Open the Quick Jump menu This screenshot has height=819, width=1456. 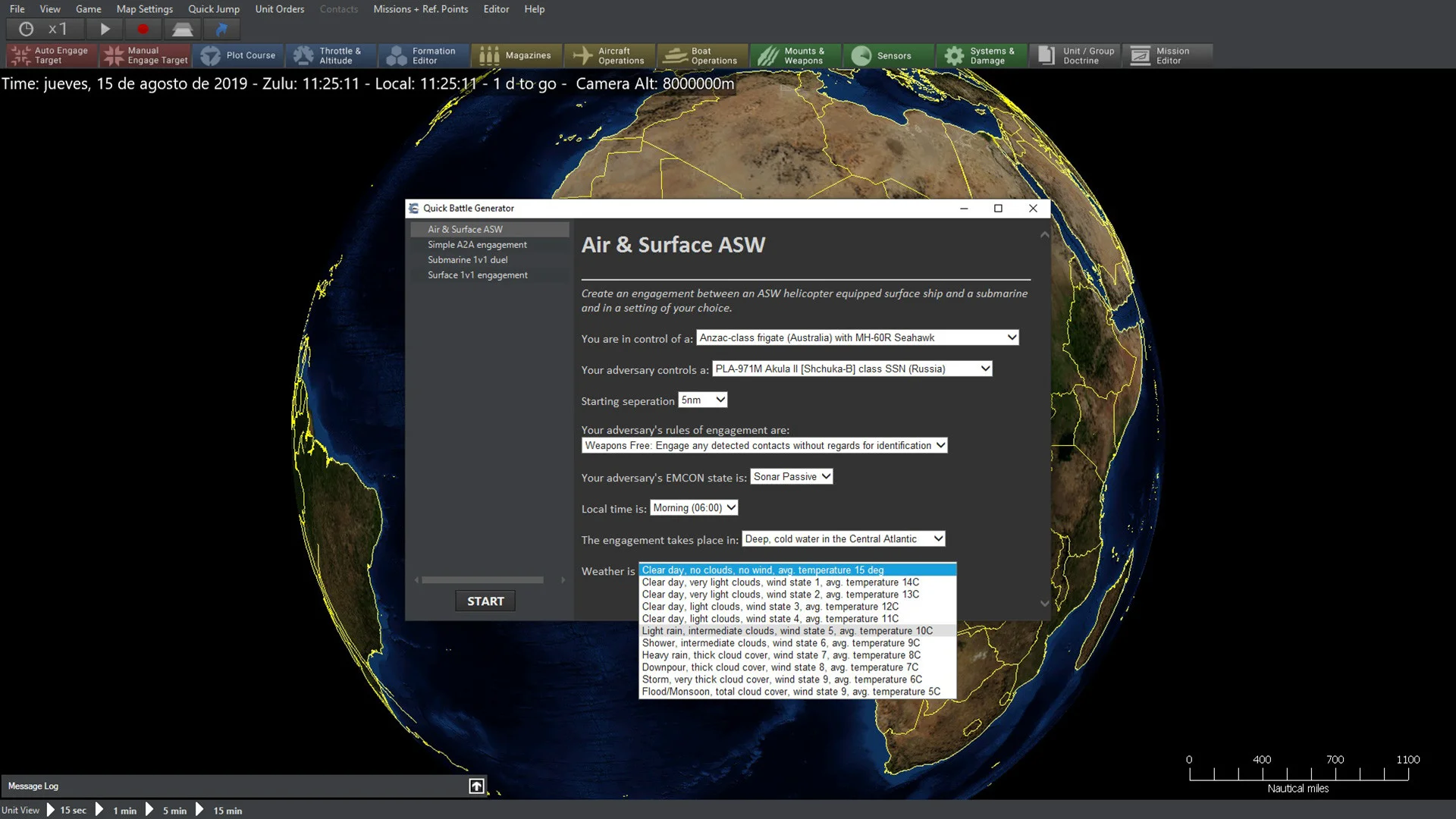[213, 9]
